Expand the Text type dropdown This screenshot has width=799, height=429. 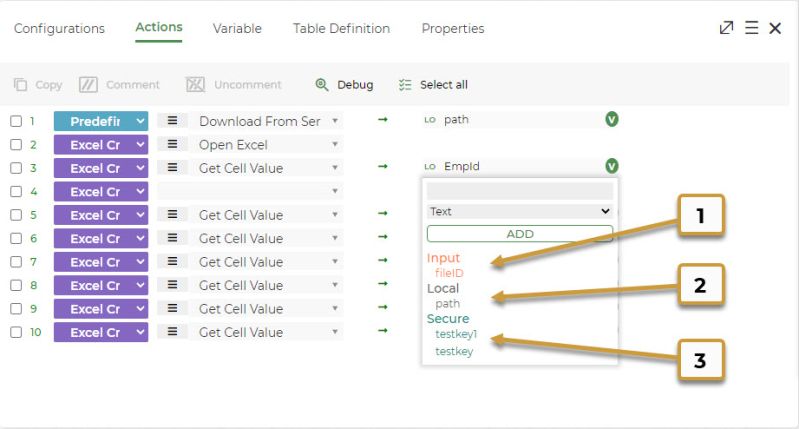[520, 211]
